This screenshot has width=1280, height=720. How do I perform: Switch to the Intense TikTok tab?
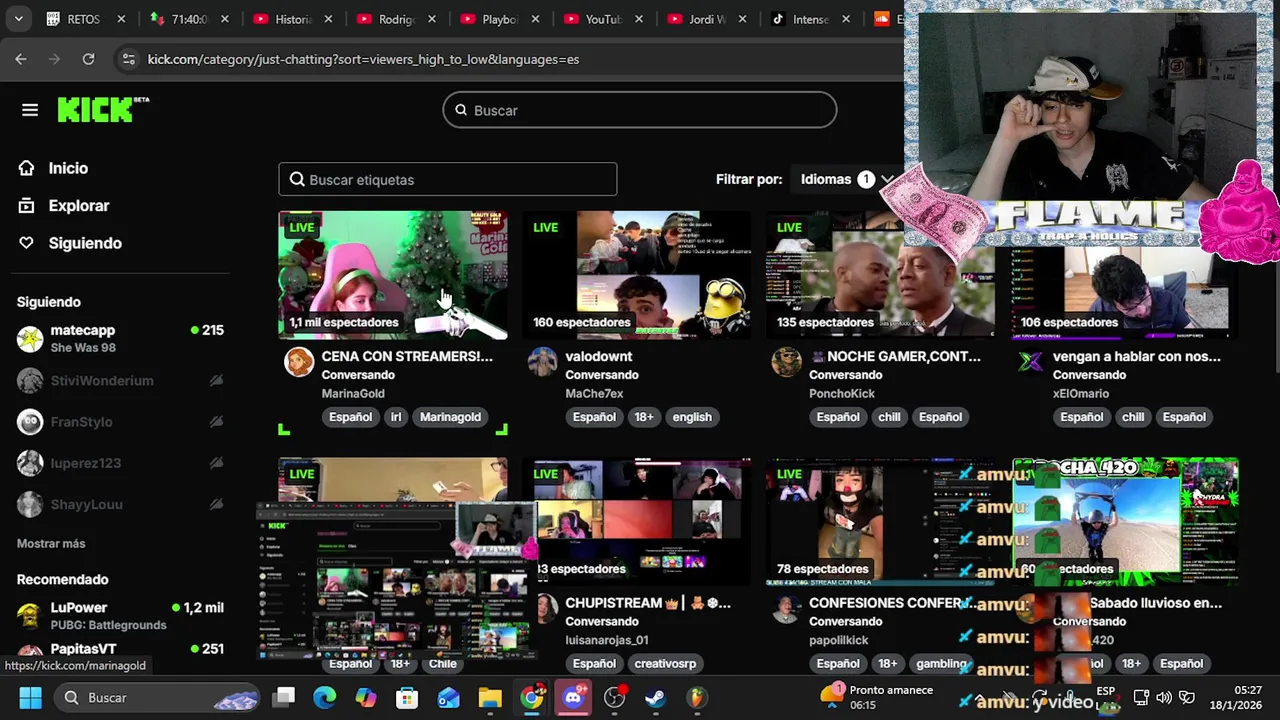(x=809, y=19)
